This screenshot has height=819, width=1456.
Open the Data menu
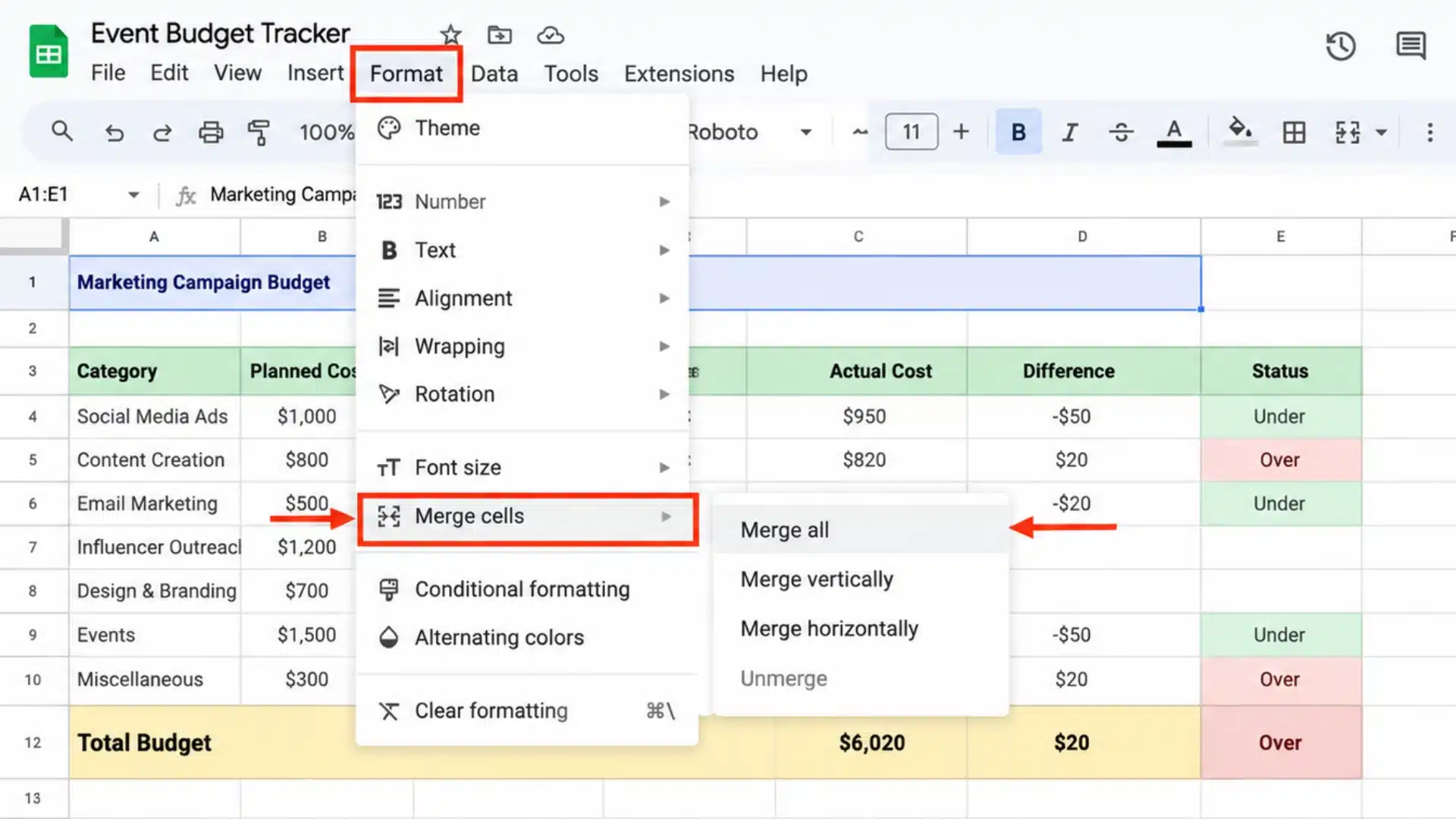[x=494, y=74]
